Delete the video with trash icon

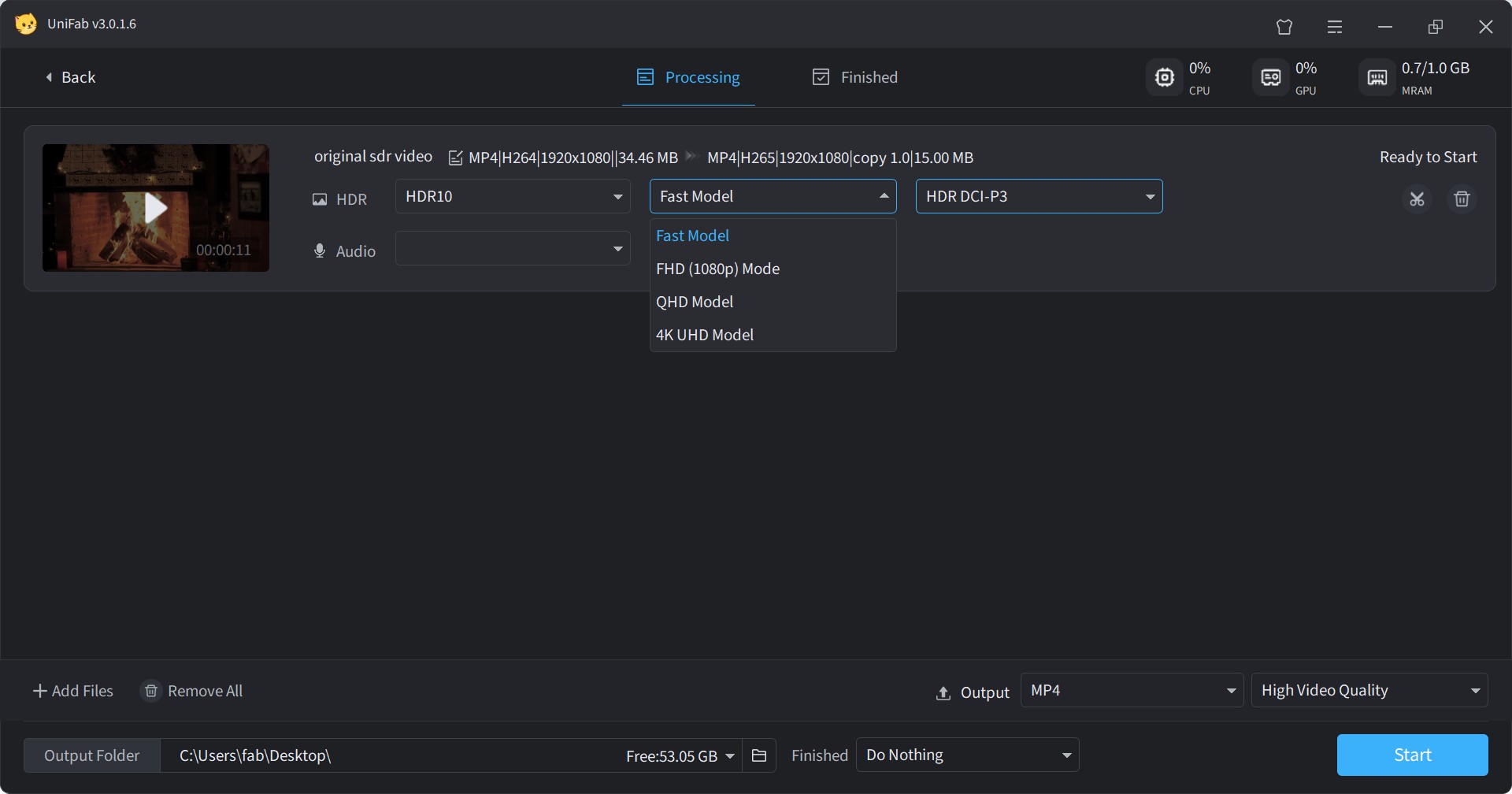click(x=1462, y=199)
